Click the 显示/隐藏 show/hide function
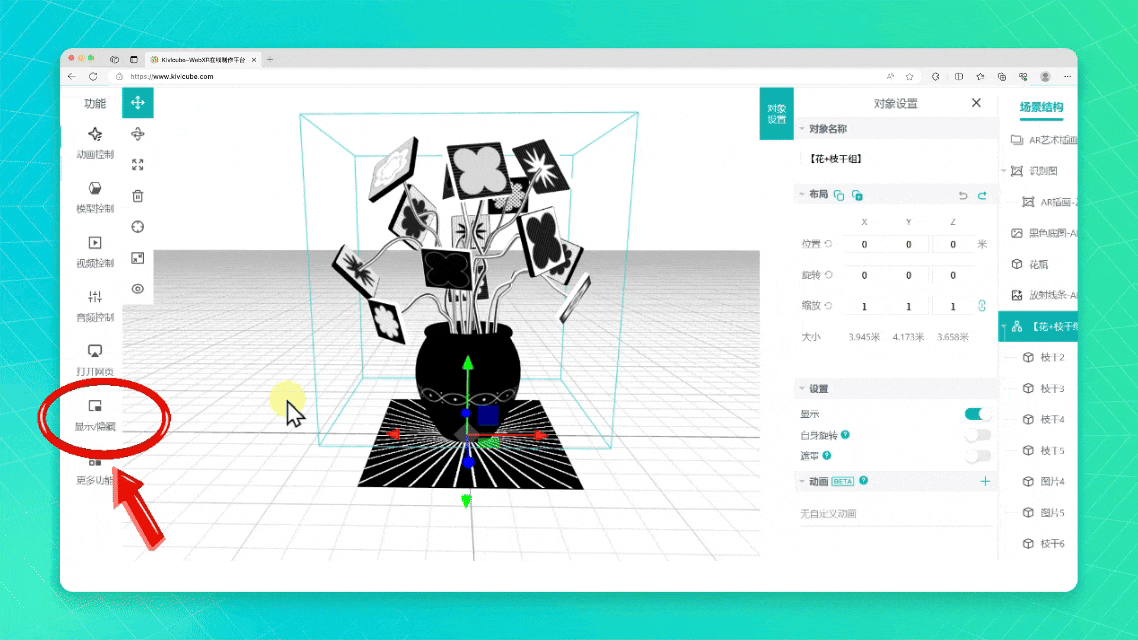 pos(95,414)
